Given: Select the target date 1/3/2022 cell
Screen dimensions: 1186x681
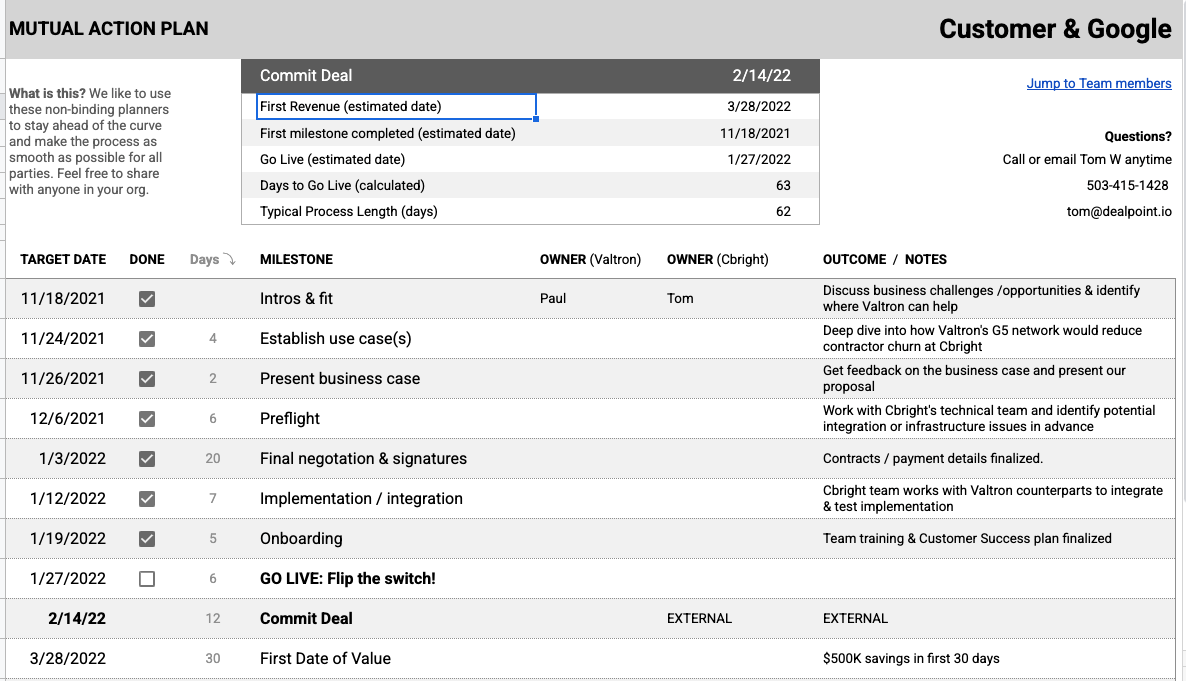Looking at the screenshot, I should pos(72,459).
